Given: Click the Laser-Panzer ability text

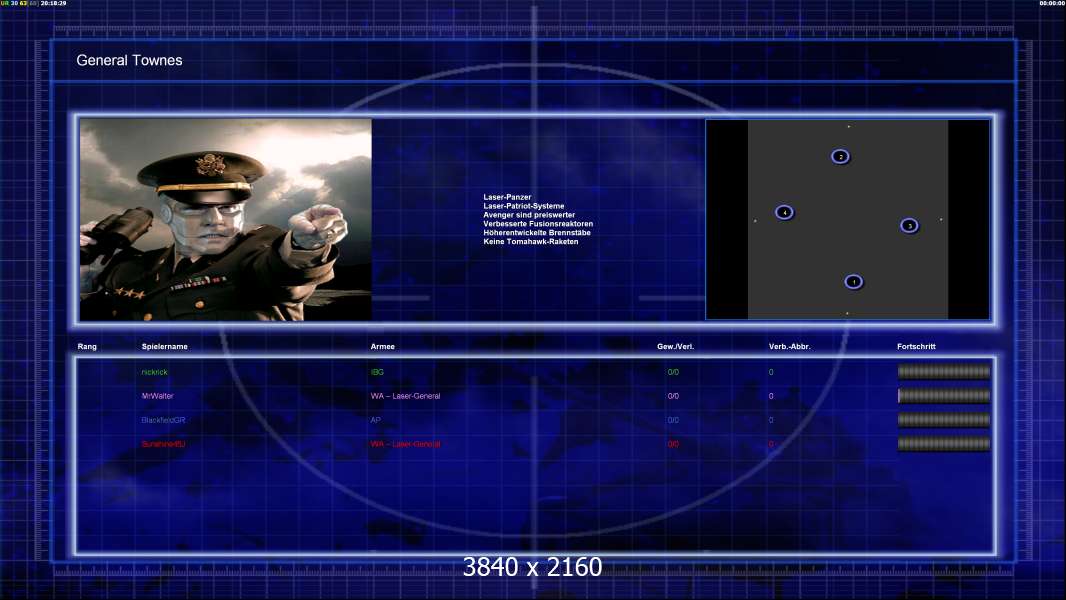Looking at the screenshot, I should (507, 197).
